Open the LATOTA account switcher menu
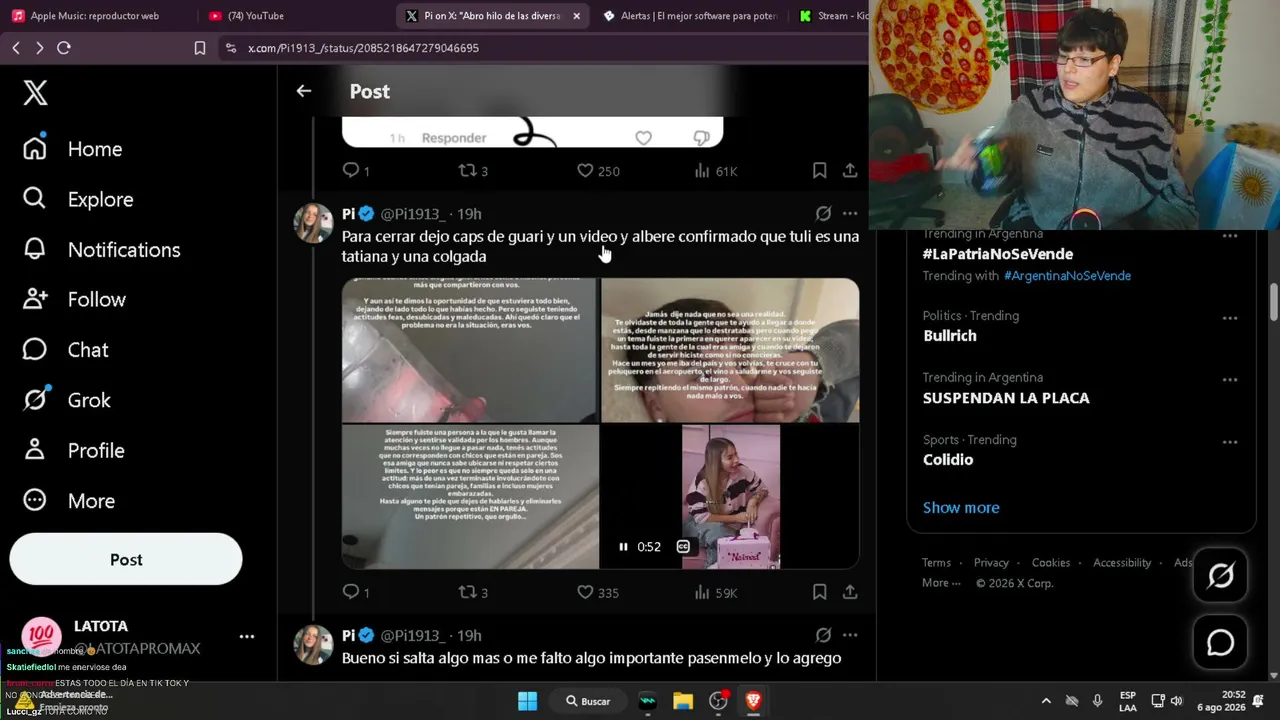Screen dimensions: 1280x720 [247, 636]
